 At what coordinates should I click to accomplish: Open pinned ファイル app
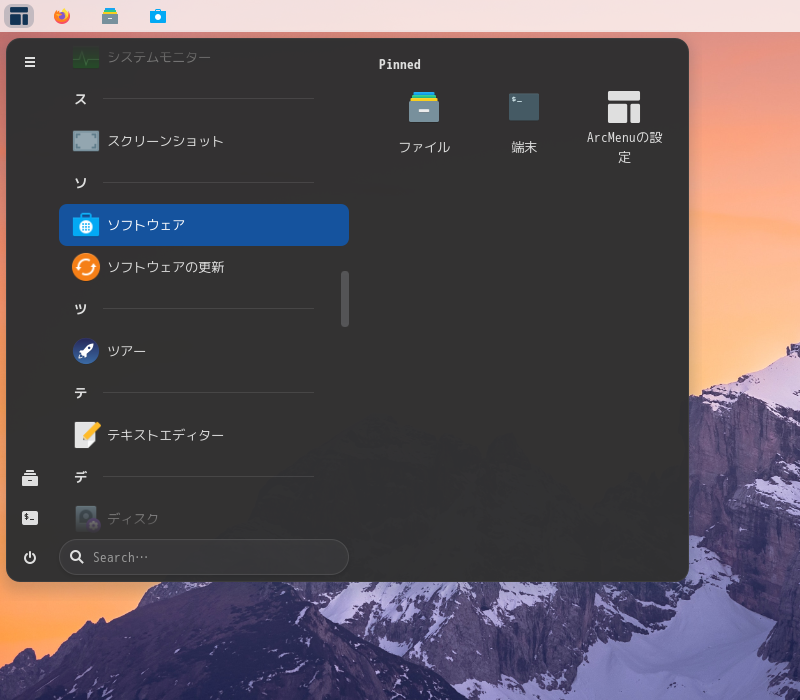tap(424, 122)
